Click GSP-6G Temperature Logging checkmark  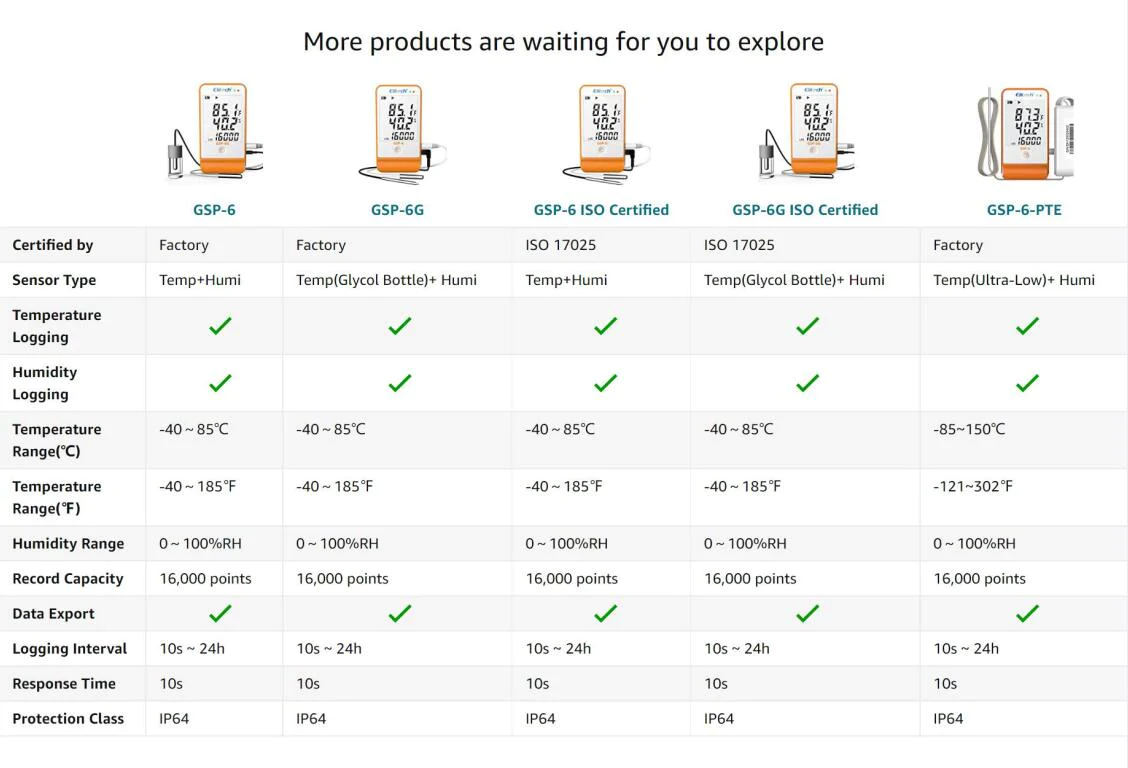click(x=400, y=326)
